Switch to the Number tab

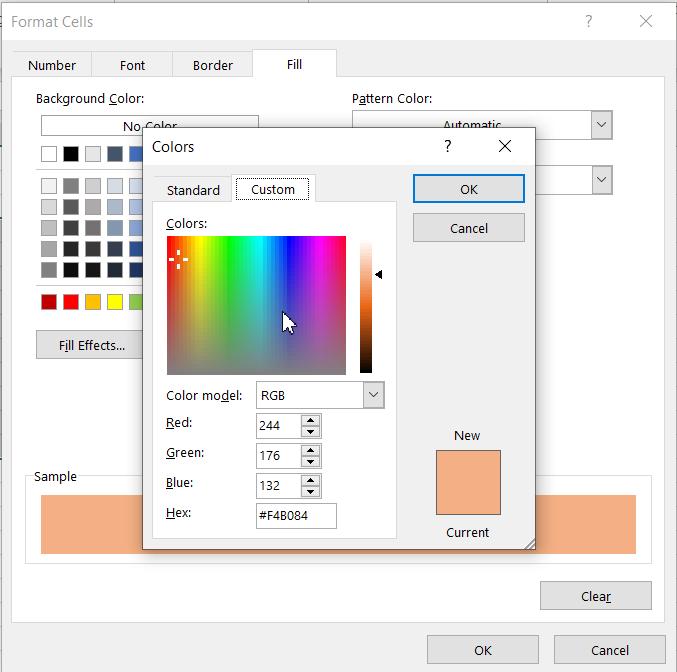pyautogui.click(x=52, y=65)
